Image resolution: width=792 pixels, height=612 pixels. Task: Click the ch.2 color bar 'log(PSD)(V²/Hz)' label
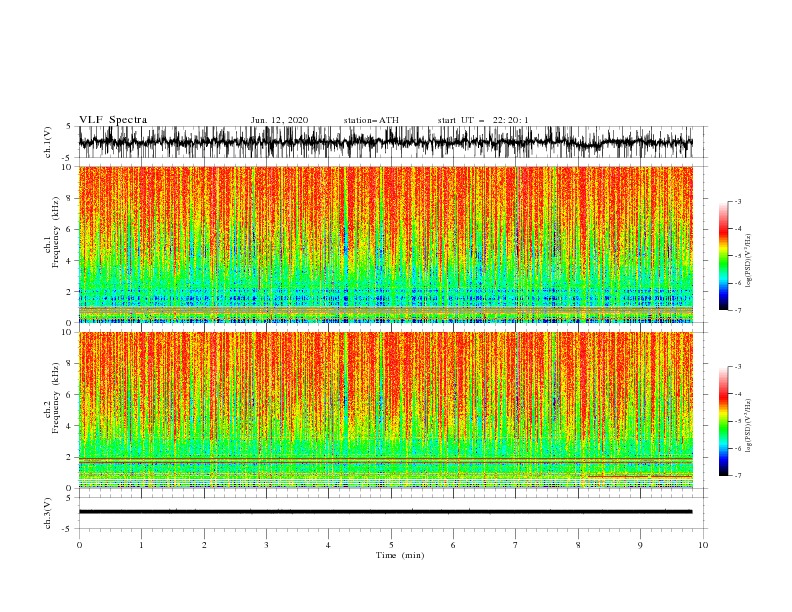(x=749, y=426)
